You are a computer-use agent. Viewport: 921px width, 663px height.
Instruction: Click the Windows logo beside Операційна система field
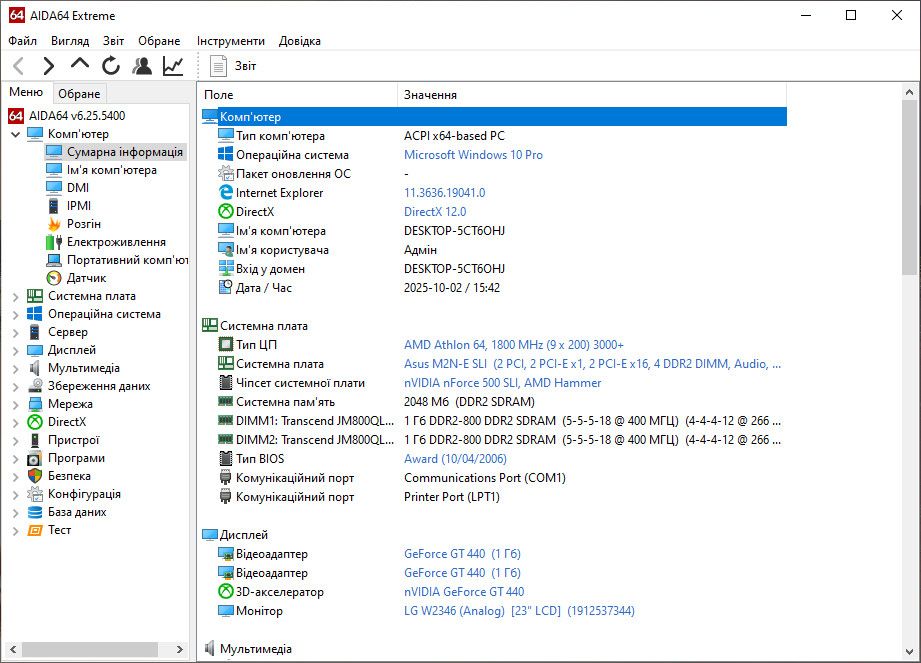(226, 154)
